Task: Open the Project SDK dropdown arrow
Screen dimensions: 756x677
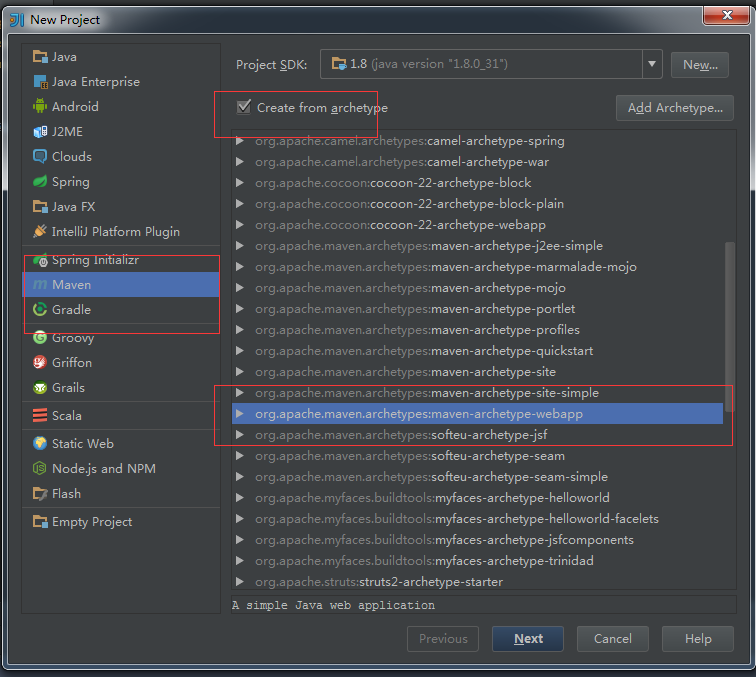Action: 652,64
